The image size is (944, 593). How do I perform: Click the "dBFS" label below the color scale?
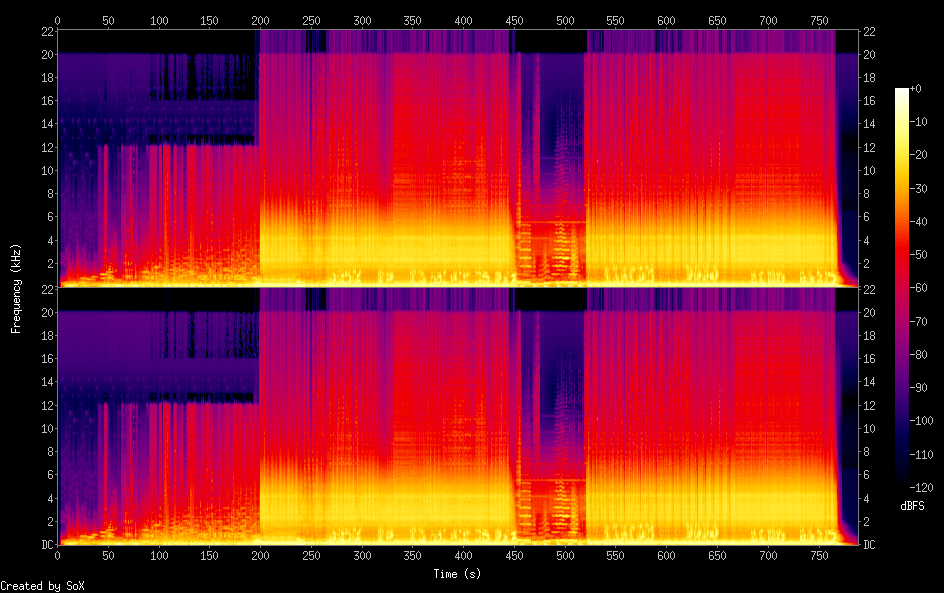coord(912,507)
